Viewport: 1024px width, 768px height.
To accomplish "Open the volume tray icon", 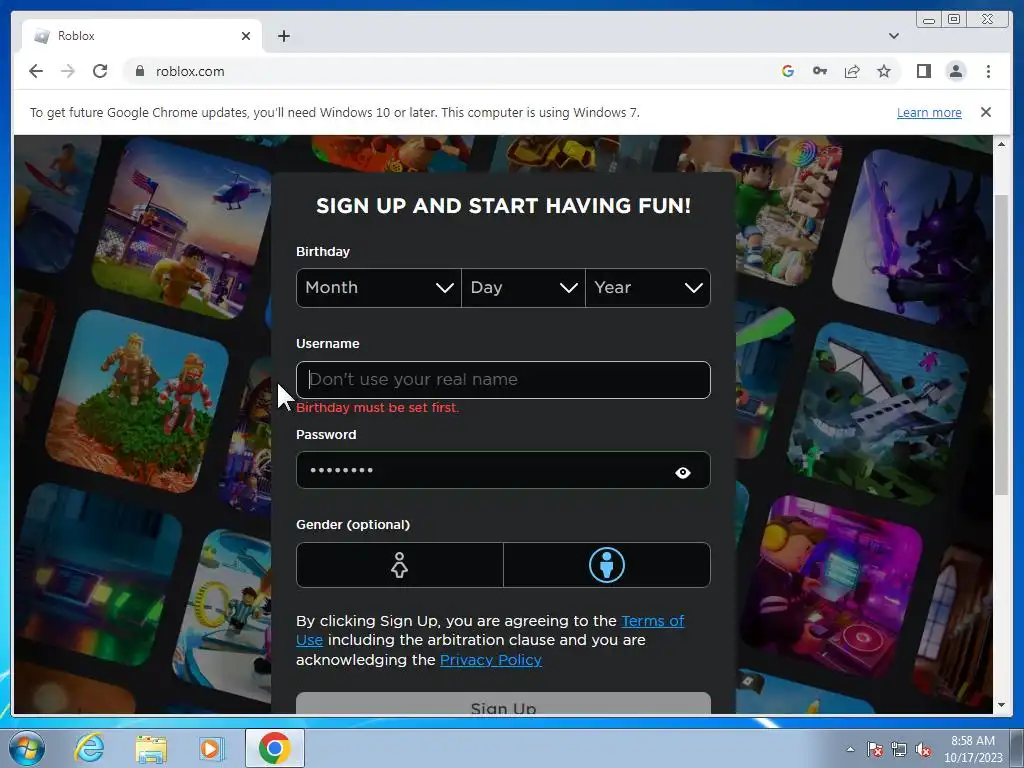I will point(923,749).
